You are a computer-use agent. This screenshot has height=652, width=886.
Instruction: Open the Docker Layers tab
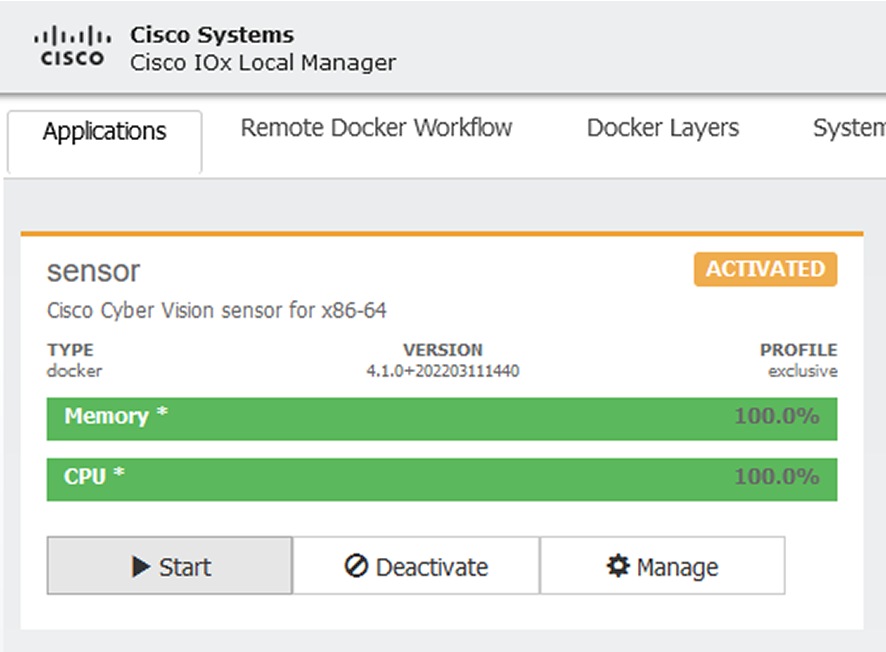click(662, 128)
